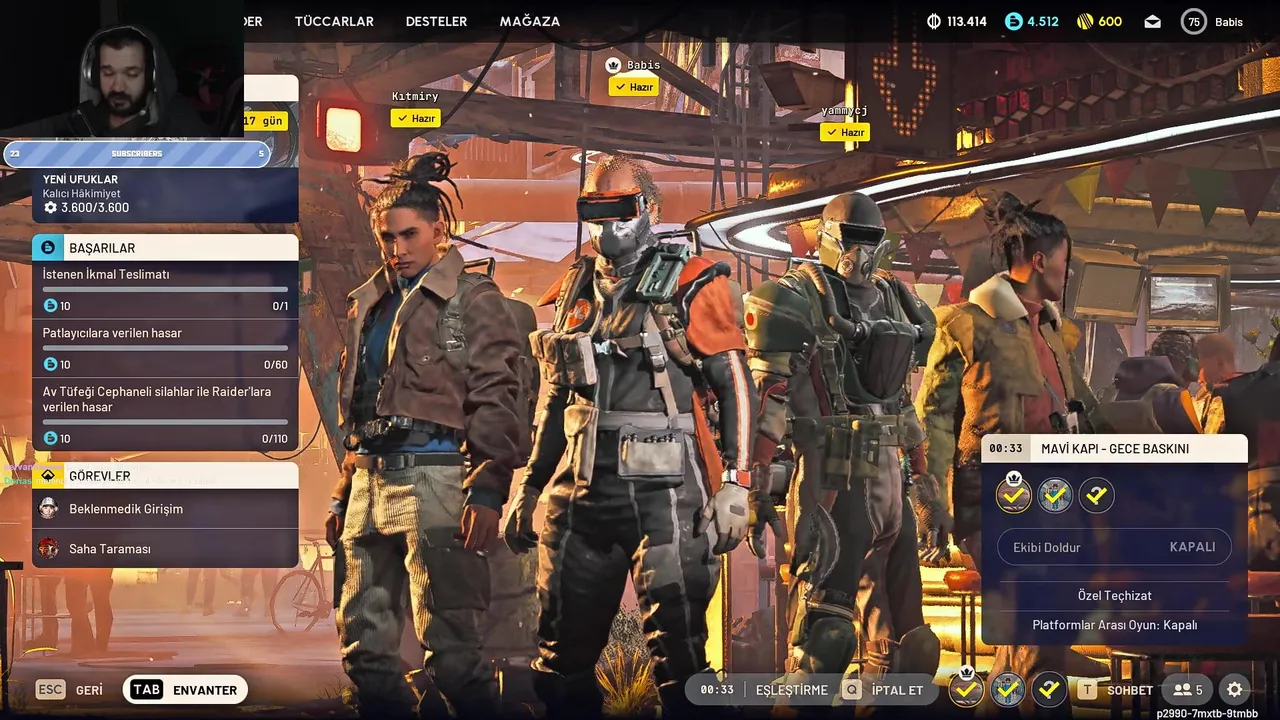Click the Saha Taraması trader avatar
The width and height of the screenshot is (1280, 720).
(48, 549)
